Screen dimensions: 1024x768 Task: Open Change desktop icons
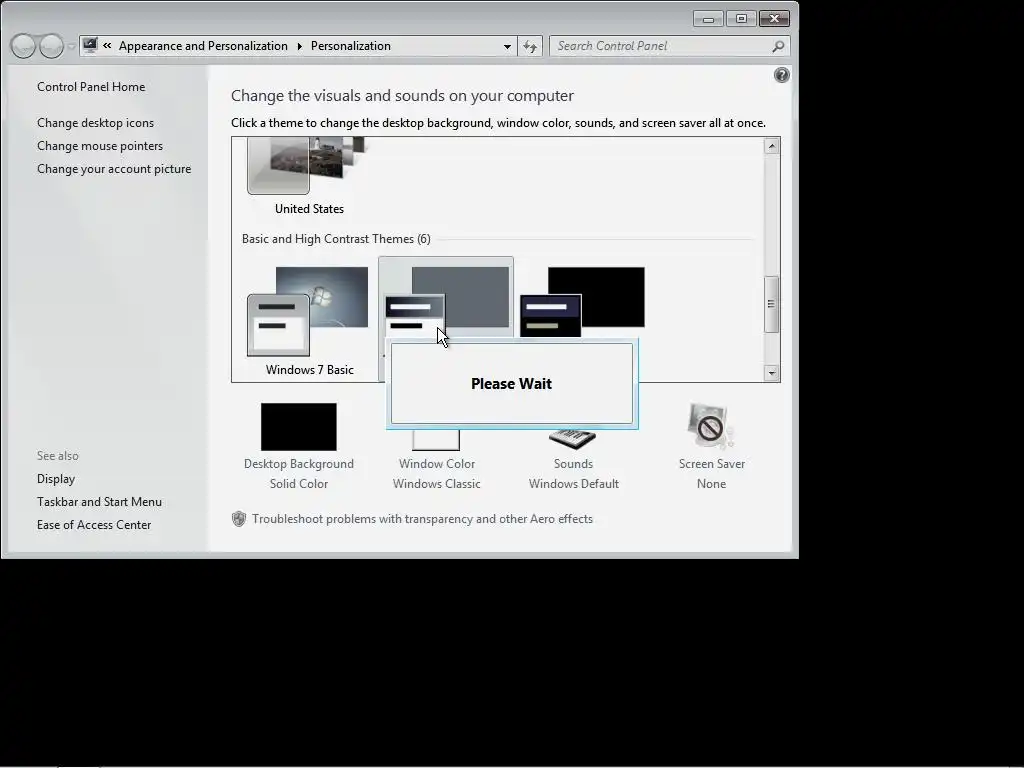(x=95, y=123)
